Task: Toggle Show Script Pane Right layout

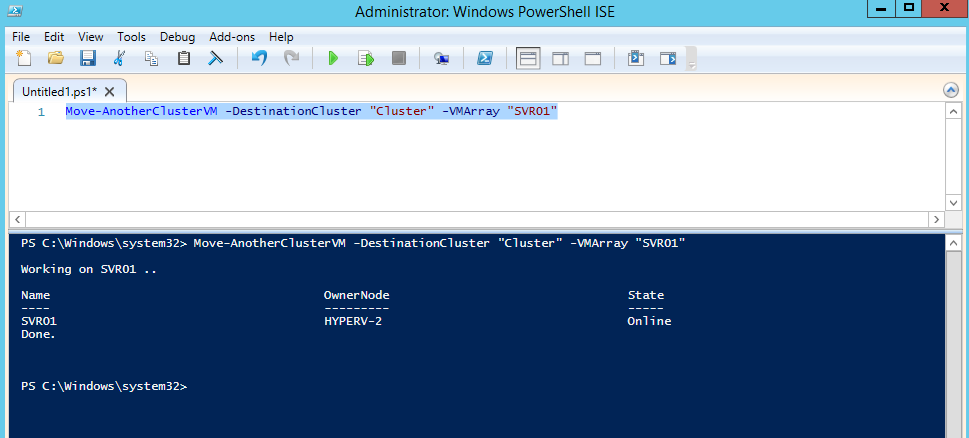Action: click(560, 58)
